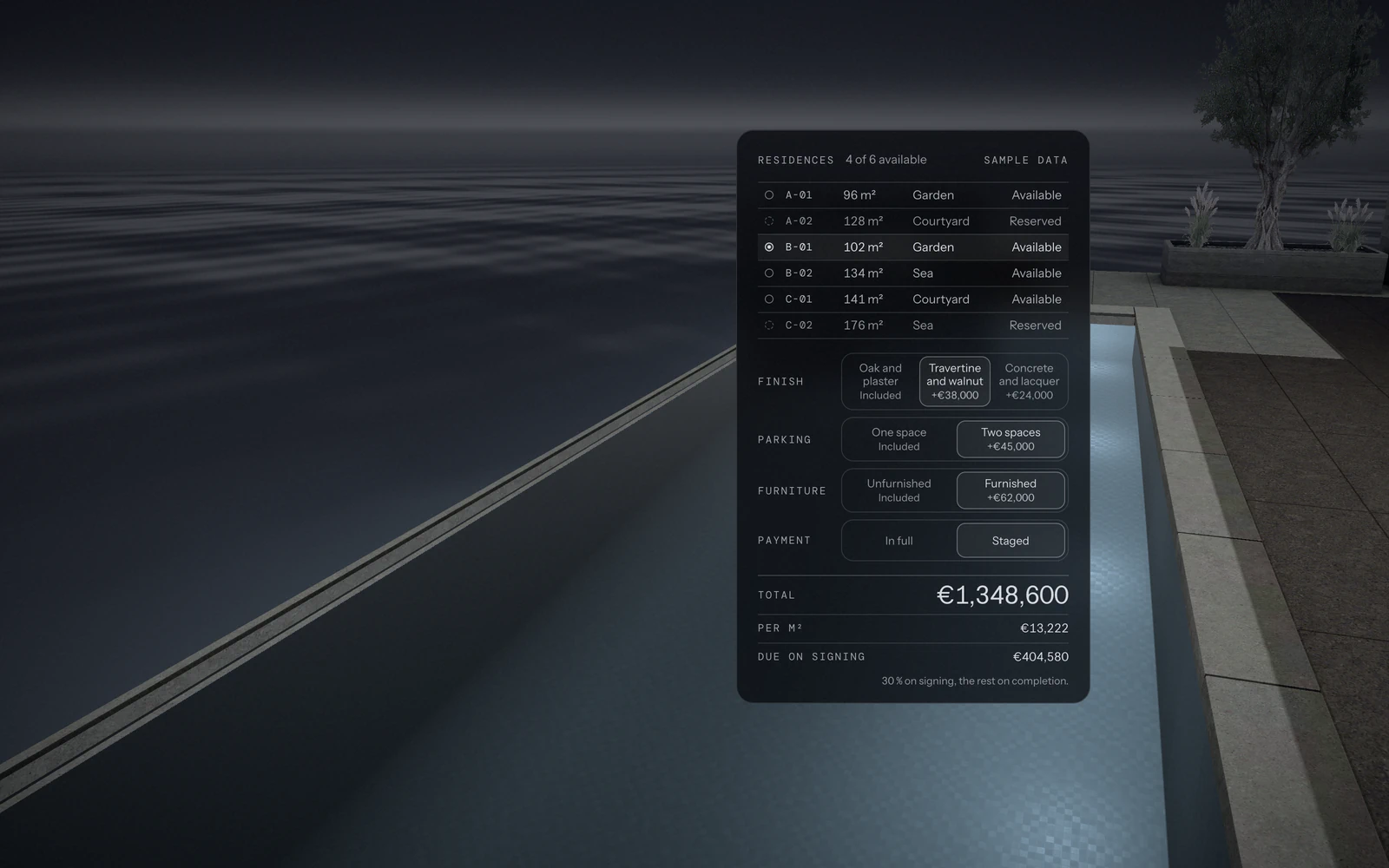
Task: Click Reserved status of A-02
Action: [x=1035, y=221]
